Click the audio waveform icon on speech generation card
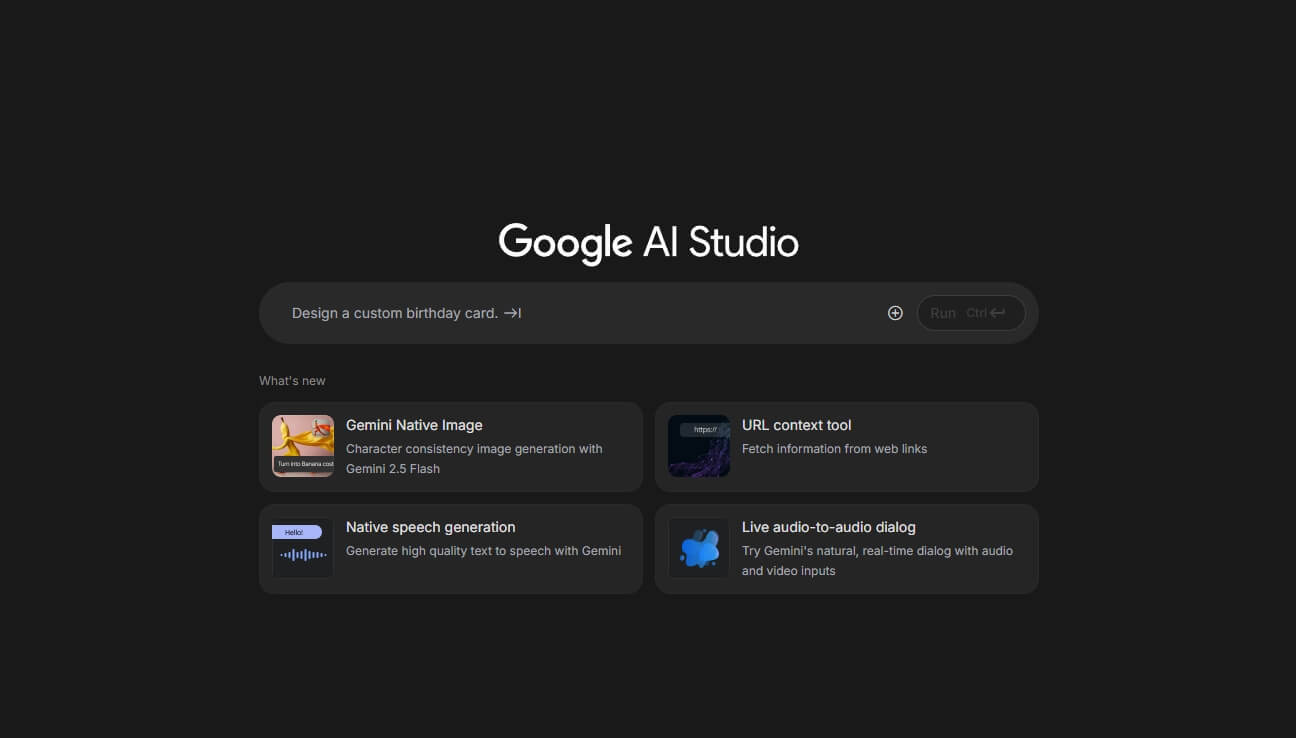Viewport: 1296px width, 738px height. coord(303,555)
